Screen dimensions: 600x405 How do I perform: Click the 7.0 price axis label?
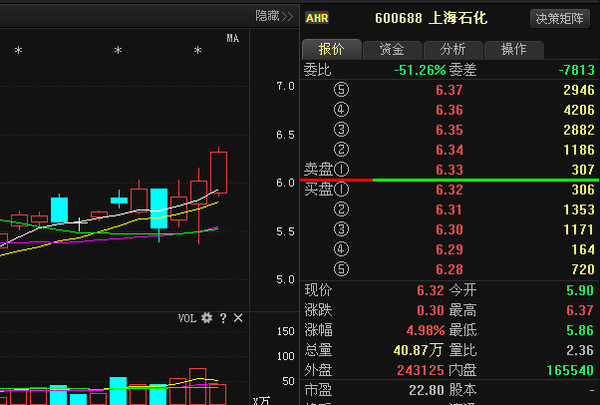pos(285,87)
